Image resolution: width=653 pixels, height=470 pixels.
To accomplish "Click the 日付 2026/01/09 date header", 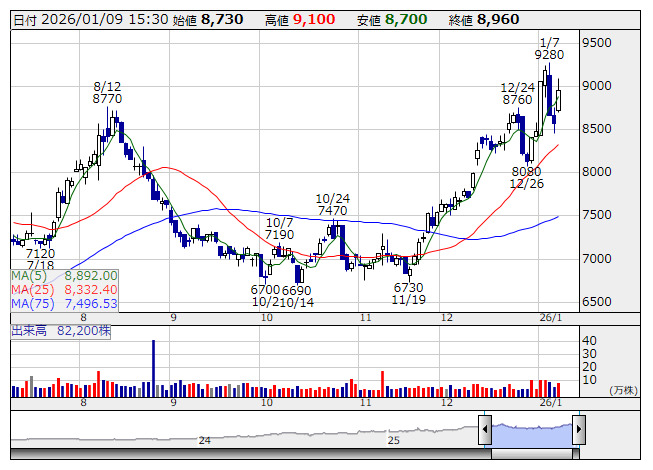I will click(x=89, y=19).
